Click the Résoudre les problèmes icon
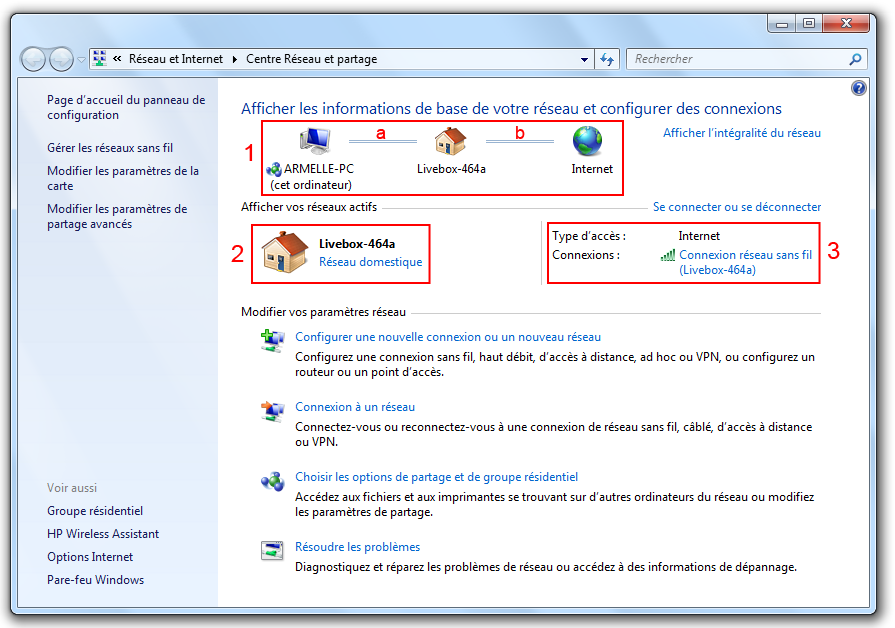 coord(272,551)
